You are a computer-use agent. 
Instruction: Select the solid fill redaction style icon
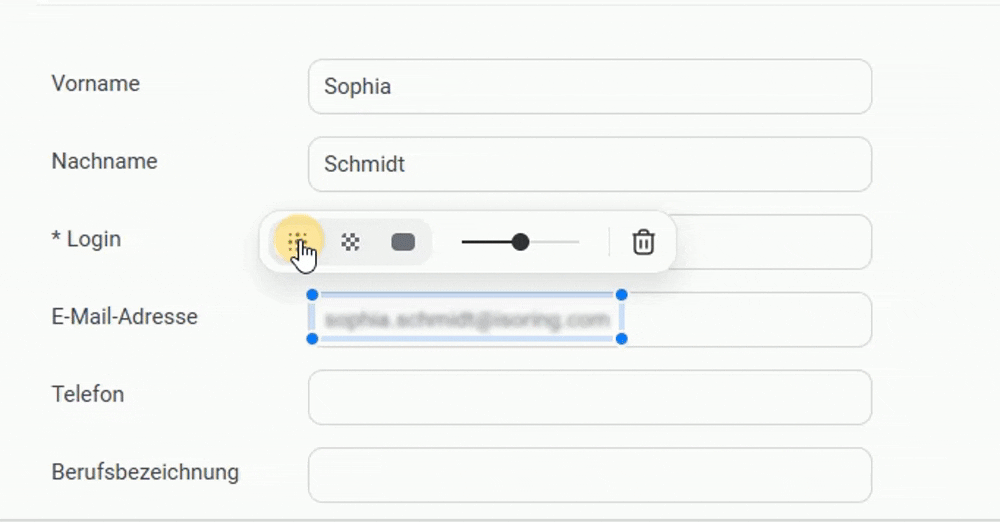(x=403, y=242)
